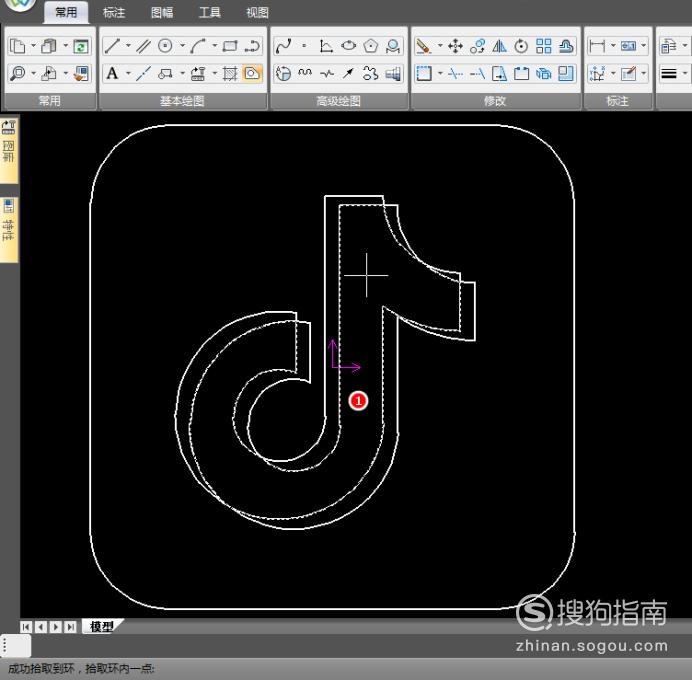Screen dimensions: 692x680
Task: Select the Polygon pentagon tool
Action: (x=371, y=46)
